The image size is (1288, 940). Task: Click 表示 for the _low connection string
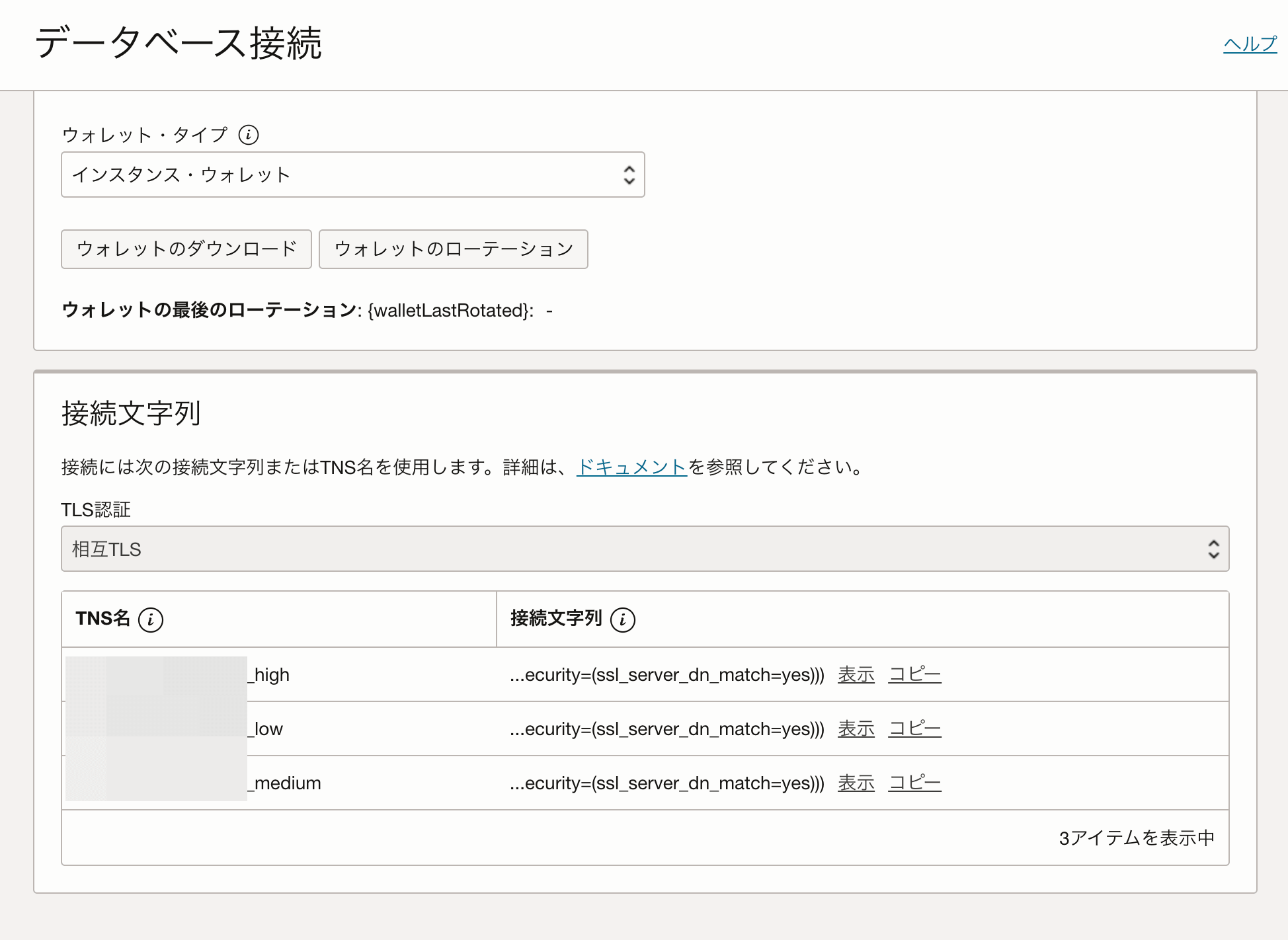tap(856, 728)
